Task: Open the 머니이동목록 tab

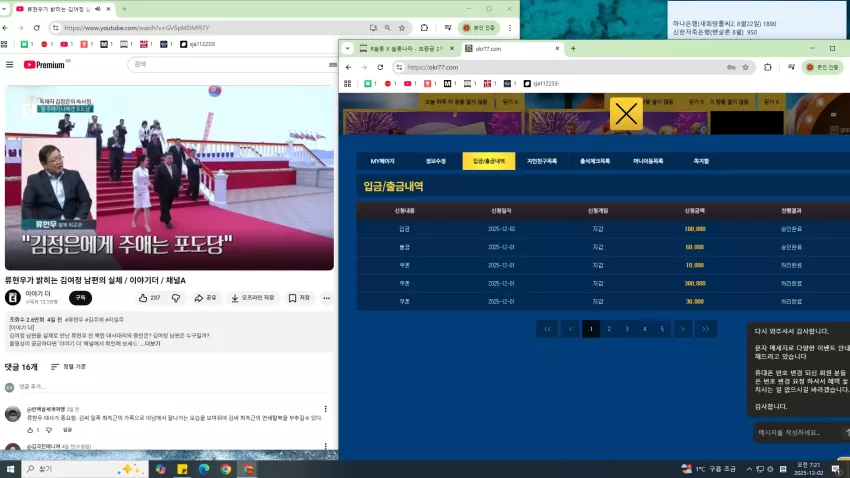Action: (648, 161)
